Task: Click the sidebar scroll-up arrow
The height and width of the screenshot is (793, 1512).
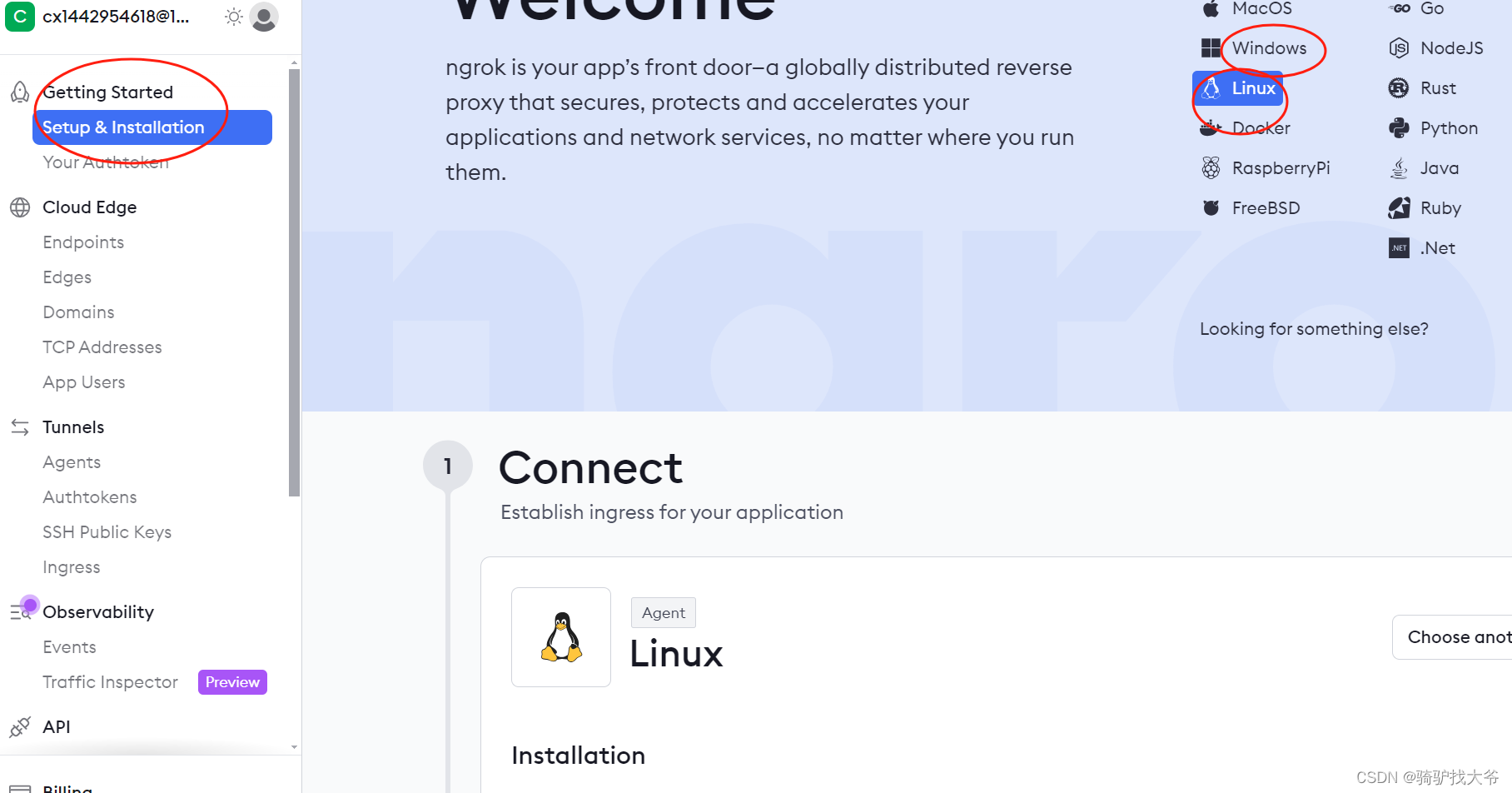Action: pos(294,63)
